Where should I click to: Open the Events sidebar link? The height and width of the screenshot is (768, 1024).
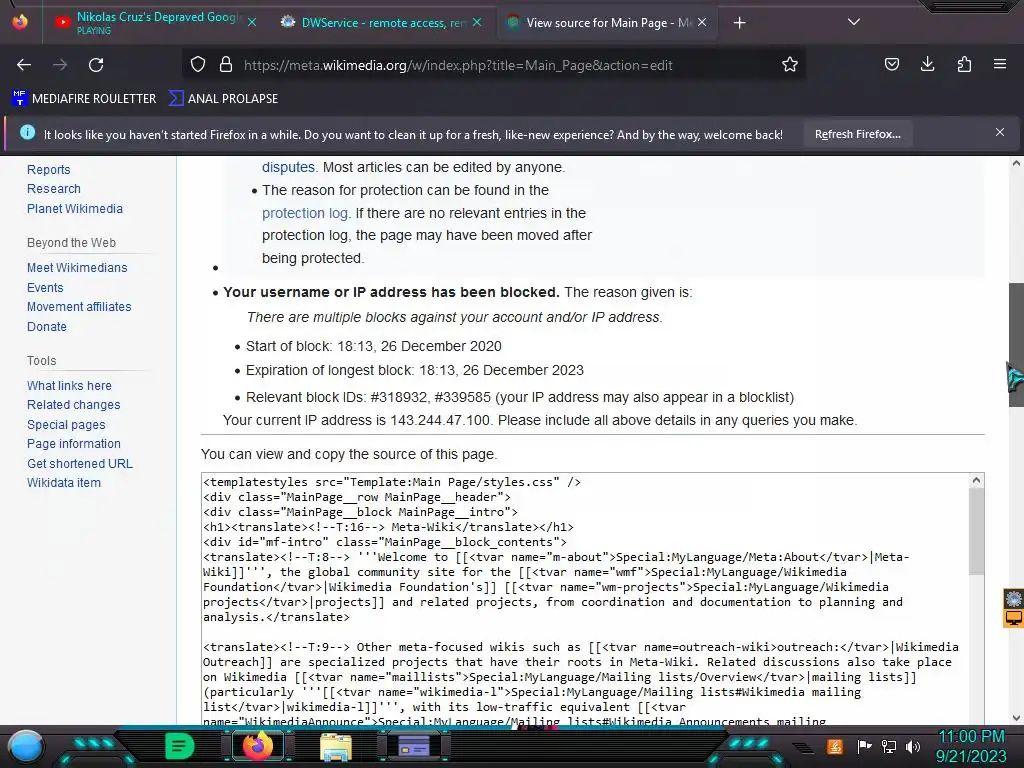(x=45, y=288)
